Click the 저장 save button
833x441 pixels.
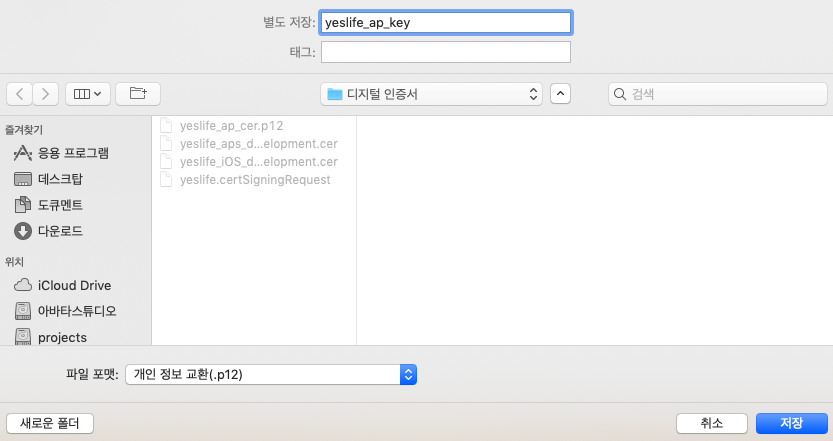click(792, 423)
